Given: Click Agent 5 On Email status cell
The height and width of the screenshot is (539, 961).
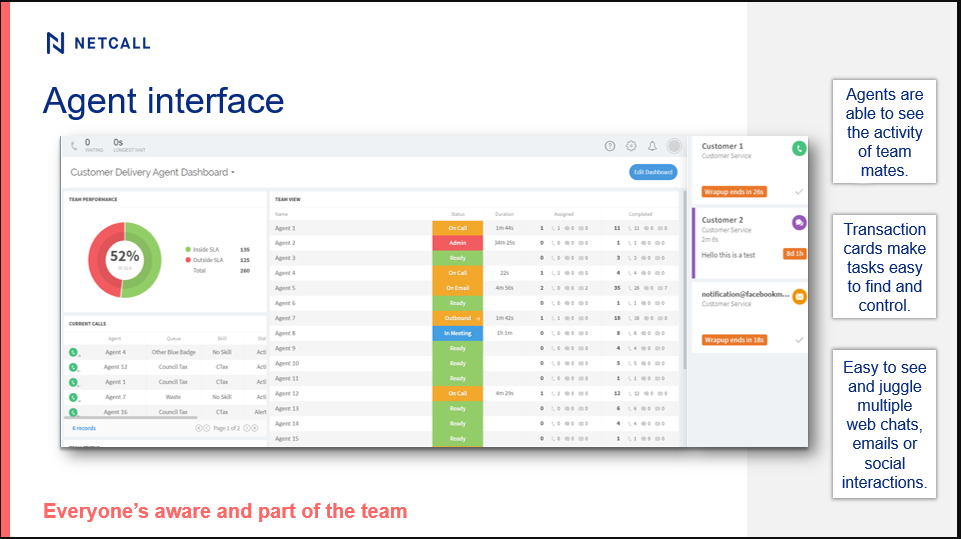Looking at the screenshot, I should coord(457,288).
